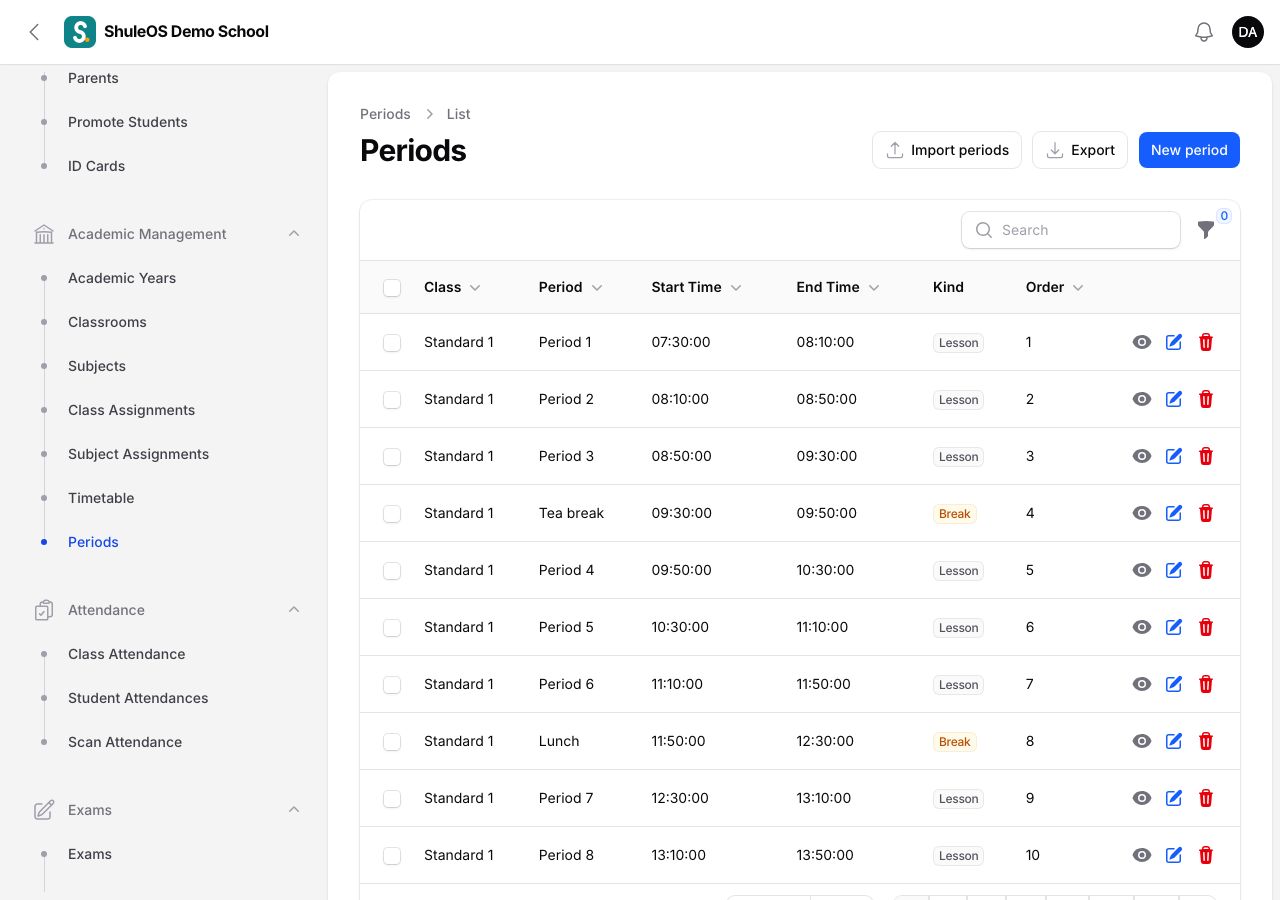Screen dimensions: 1280x900
Task: Navigate to Academic Years
Action: [x=122, y=278]
